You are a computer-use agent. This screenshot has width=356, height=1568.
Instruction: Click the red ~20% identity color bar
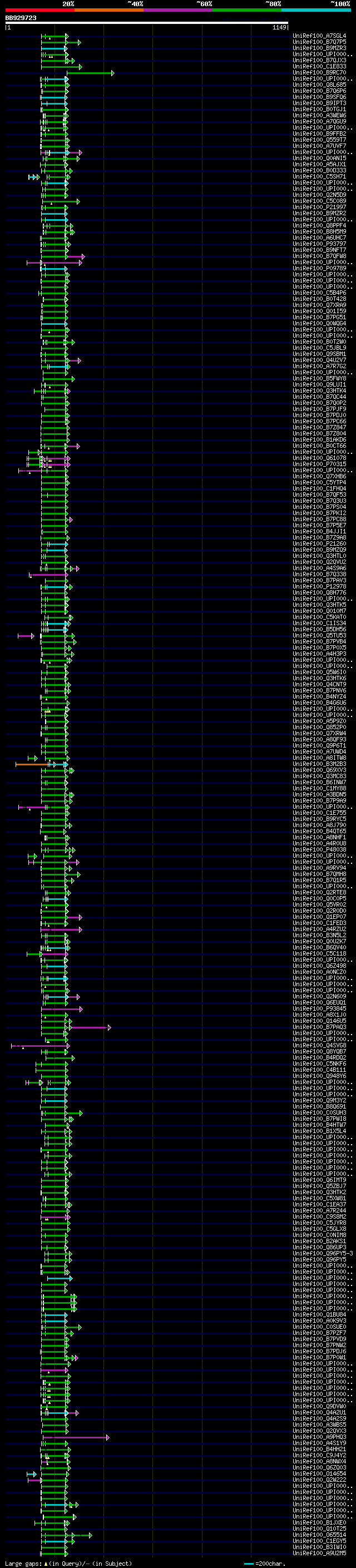39,10
